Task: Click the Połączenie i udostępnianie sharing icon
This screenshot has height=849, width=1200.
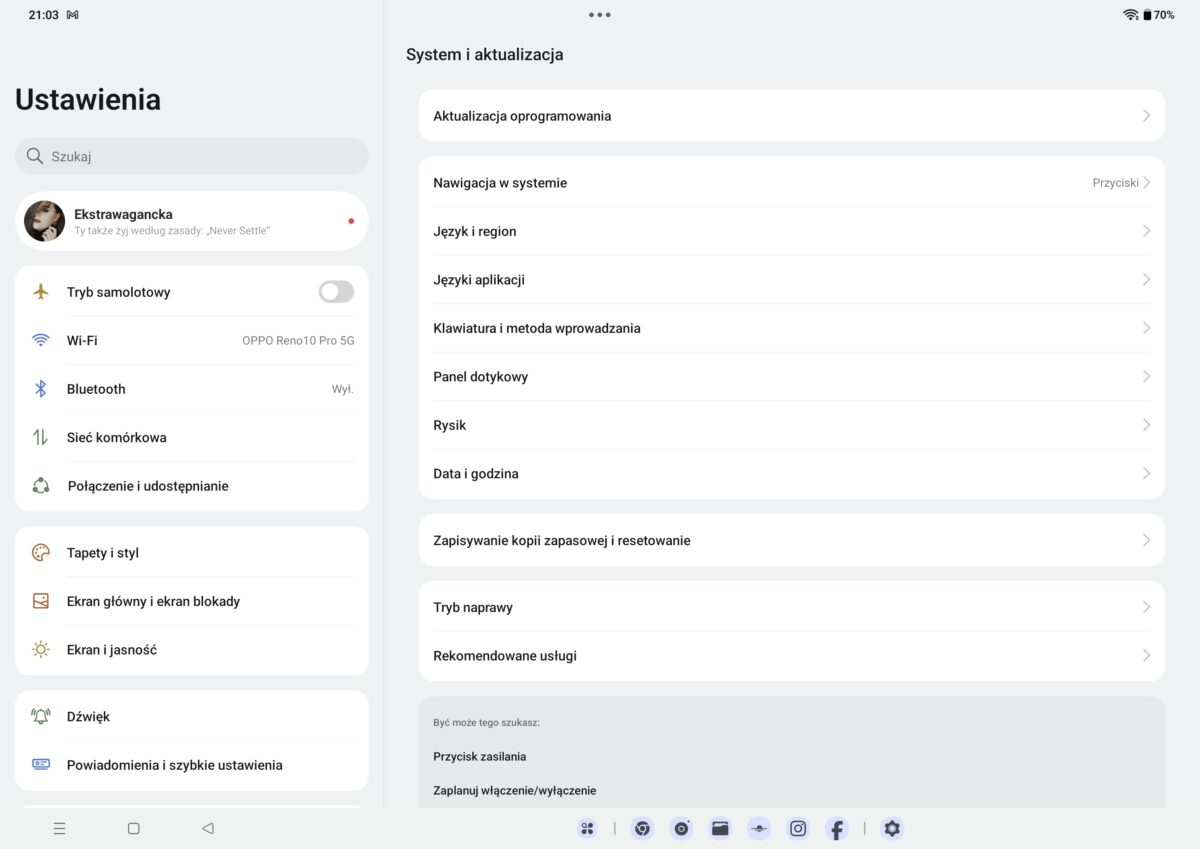Action: pos(40,485)
